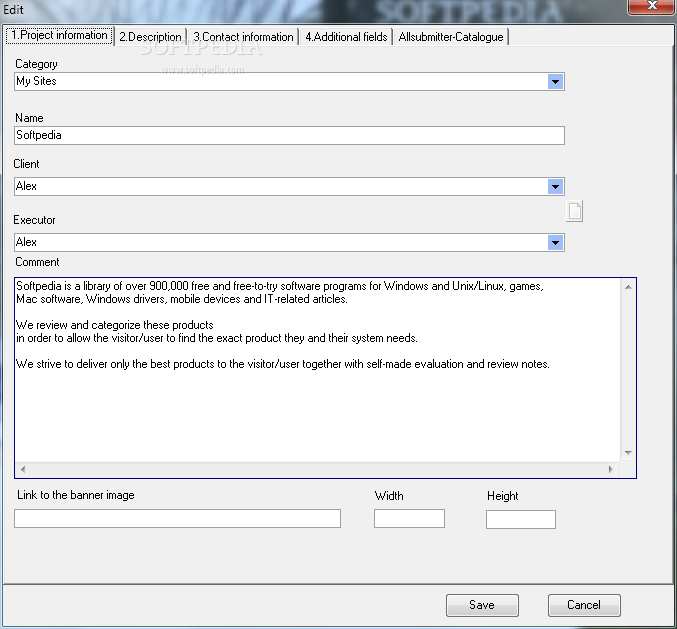This screenshot has height=629, width=677.
Task: Switch to the 2.Description tab
Action: (150, 37)
